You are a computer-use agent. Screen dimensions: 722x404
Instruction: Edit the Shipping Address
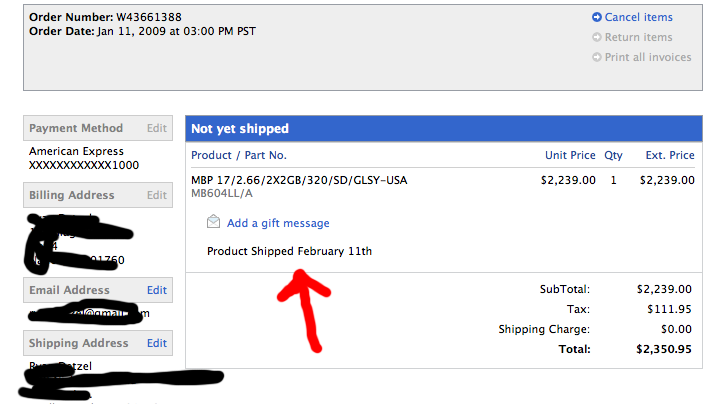(x=157, y=343)
